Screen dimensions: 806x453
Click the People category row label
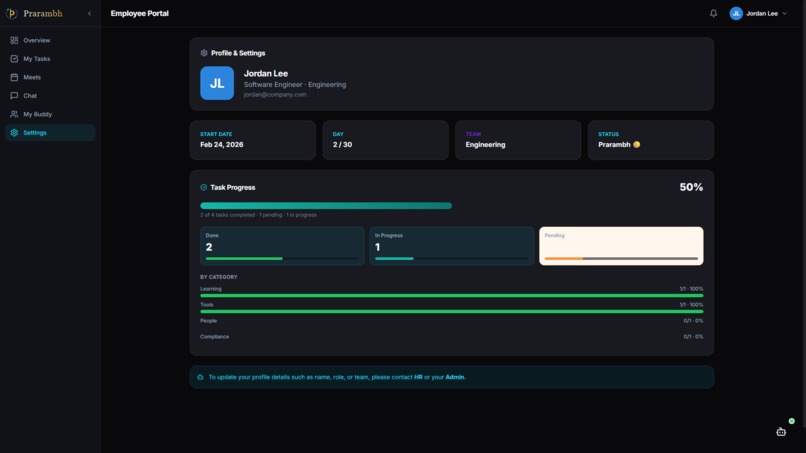(x=209, y=321)
